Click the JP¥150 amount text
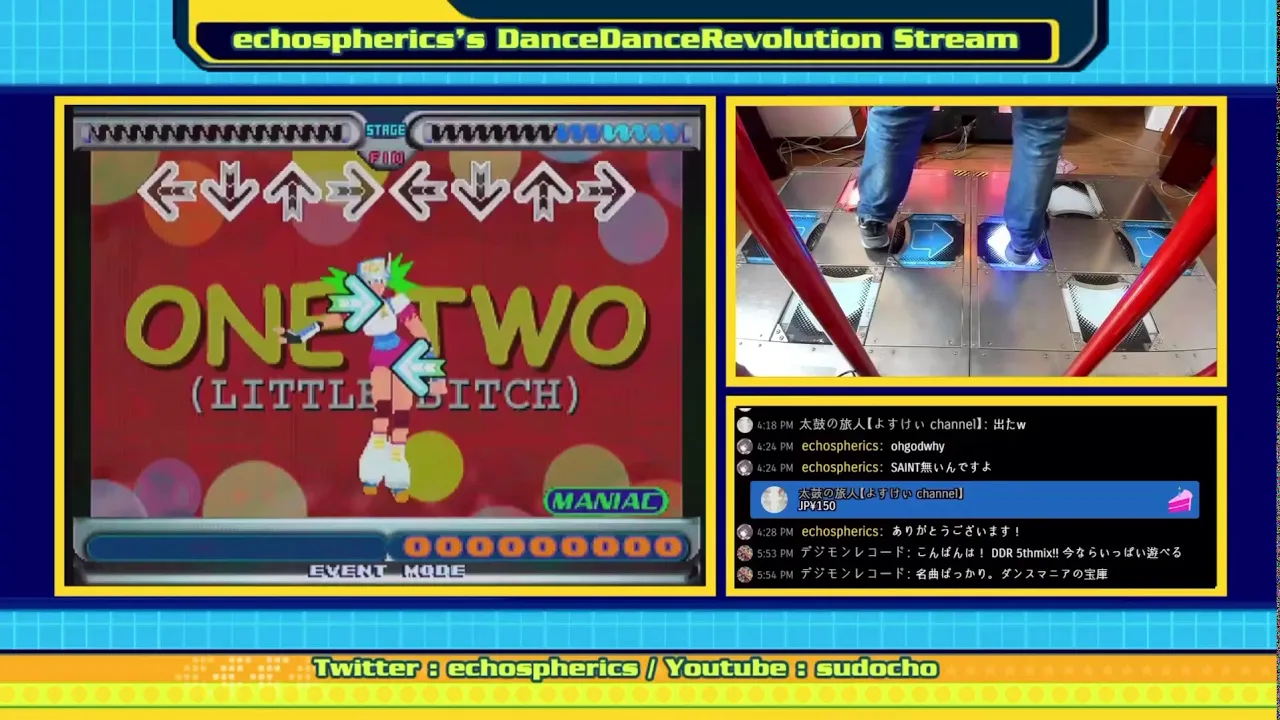Image resolution: width=1280 pixels, height=720 pixels. tap(817, 507)
